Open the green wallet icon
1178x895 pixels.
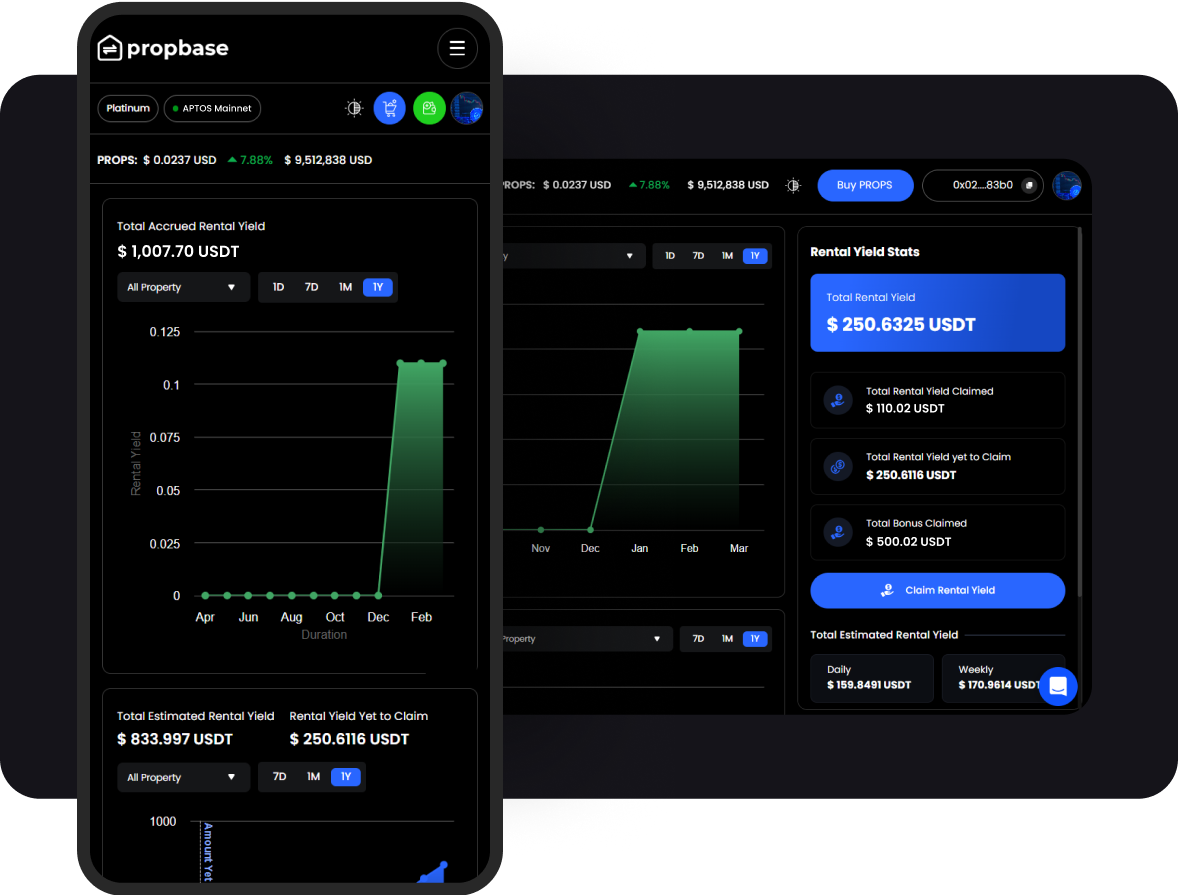point(429,108)
